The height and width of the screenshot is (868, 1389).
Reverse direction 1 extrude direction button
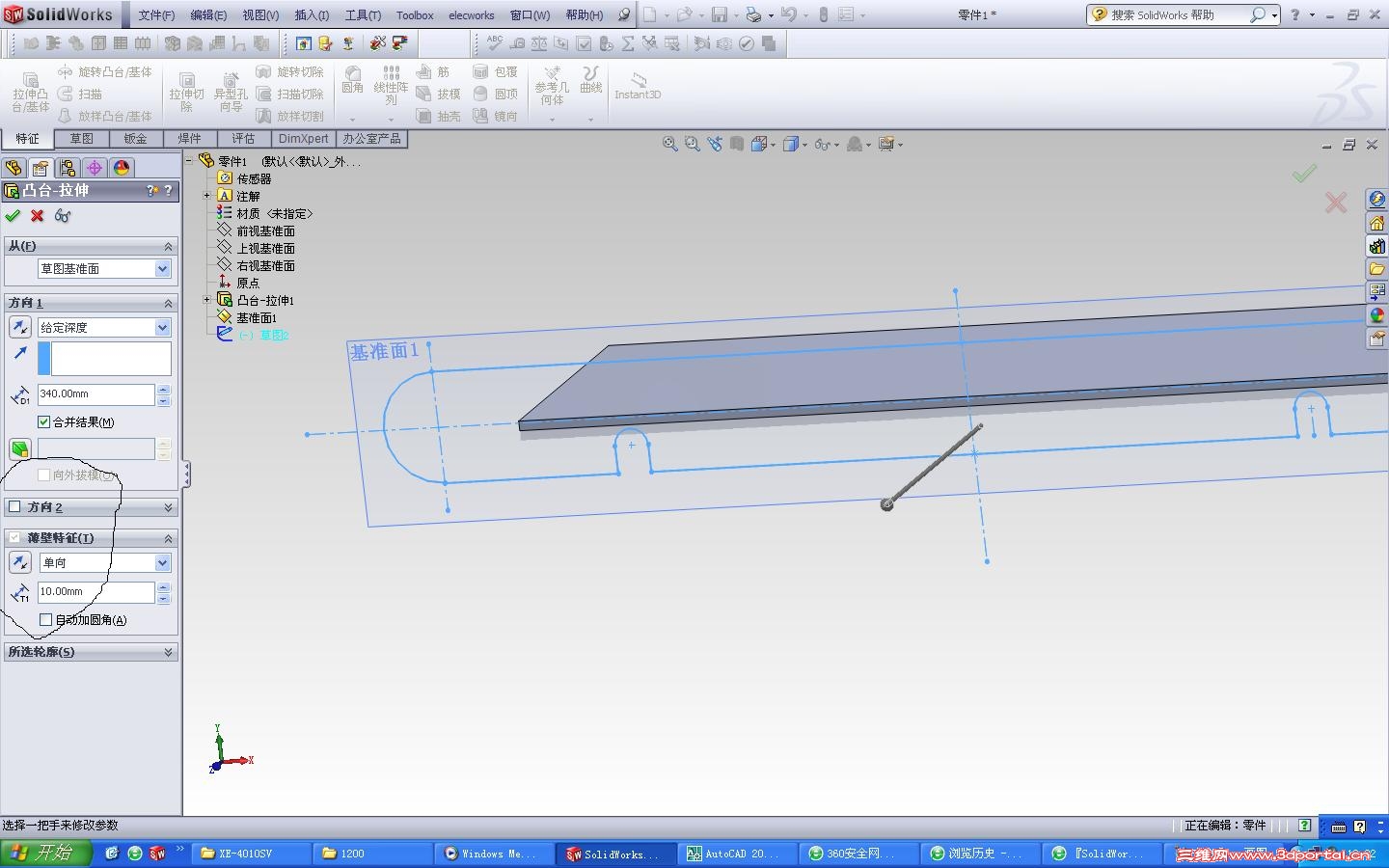point(19,328)
